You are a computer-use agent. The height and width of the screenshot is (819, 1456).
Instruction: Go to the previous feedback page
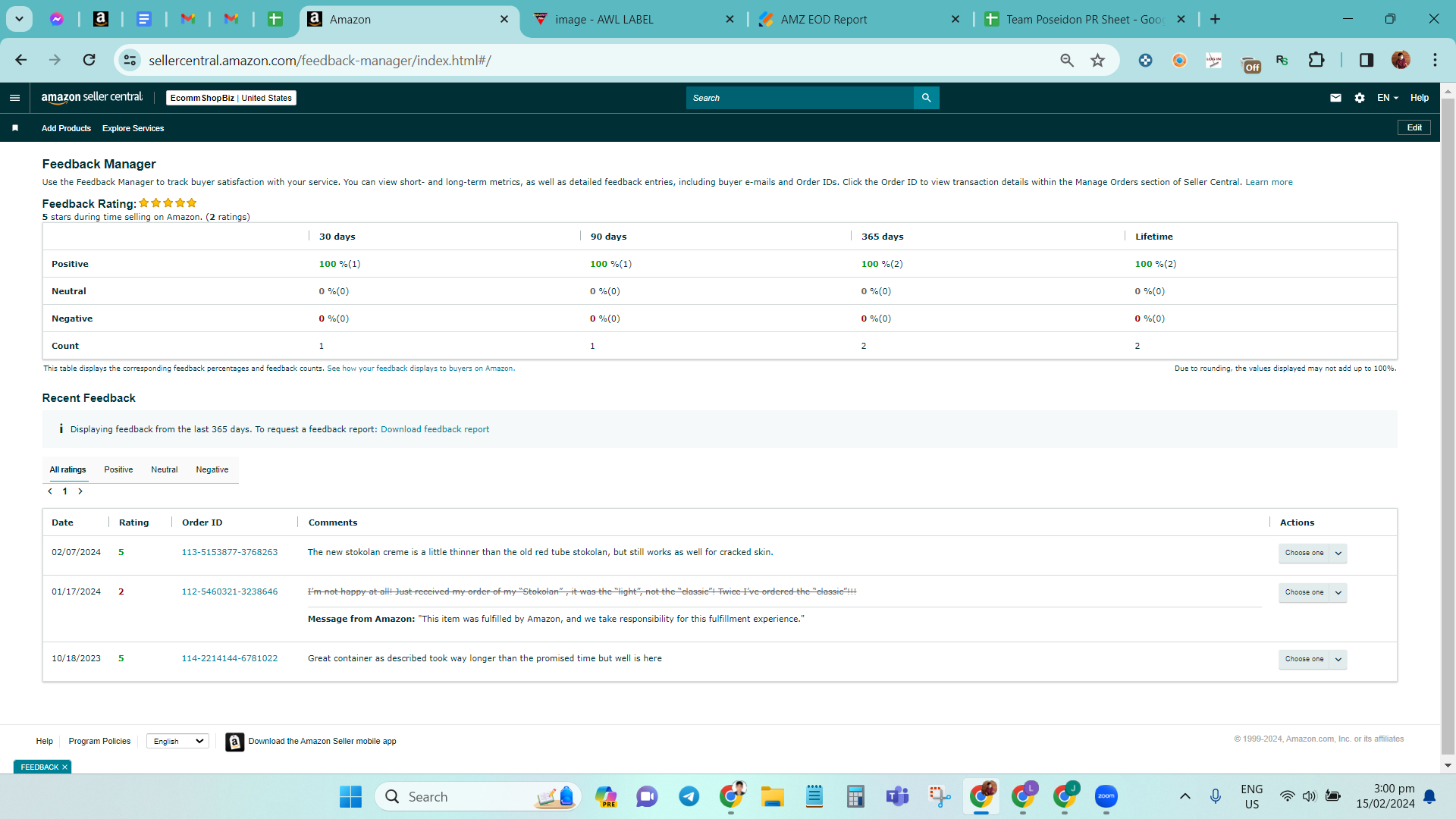coord(50,491)
